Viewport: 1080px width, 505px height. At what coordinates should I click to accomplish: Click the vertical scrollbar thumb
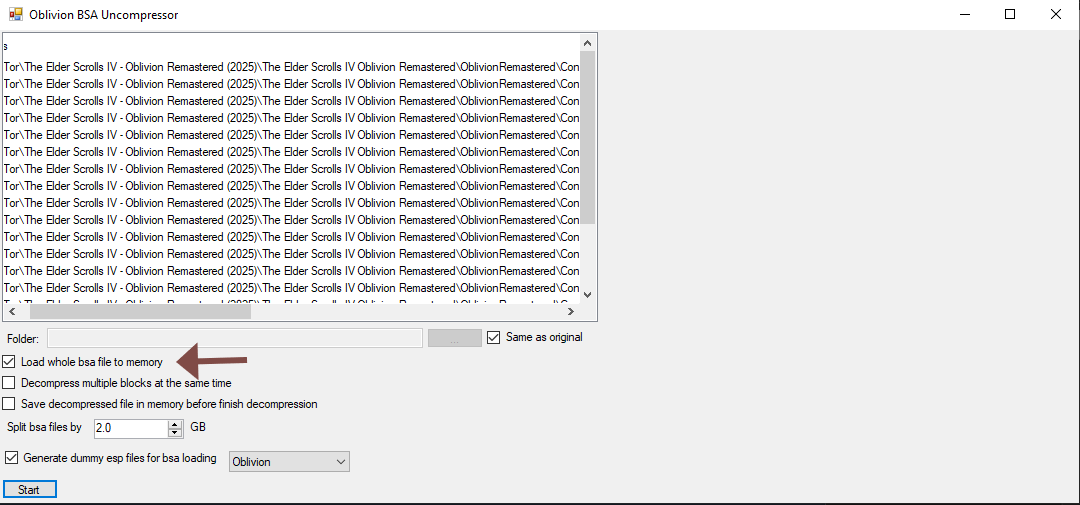pos(588,138)
